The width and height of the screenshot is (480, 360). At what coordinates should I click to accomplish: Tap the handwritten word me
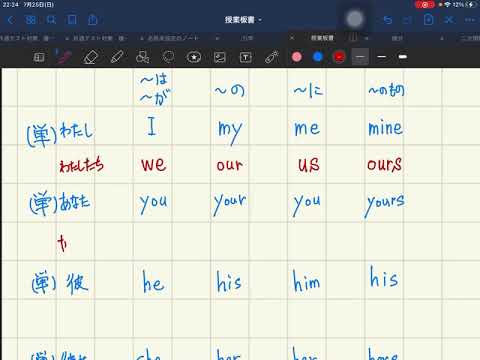point(307,129)
